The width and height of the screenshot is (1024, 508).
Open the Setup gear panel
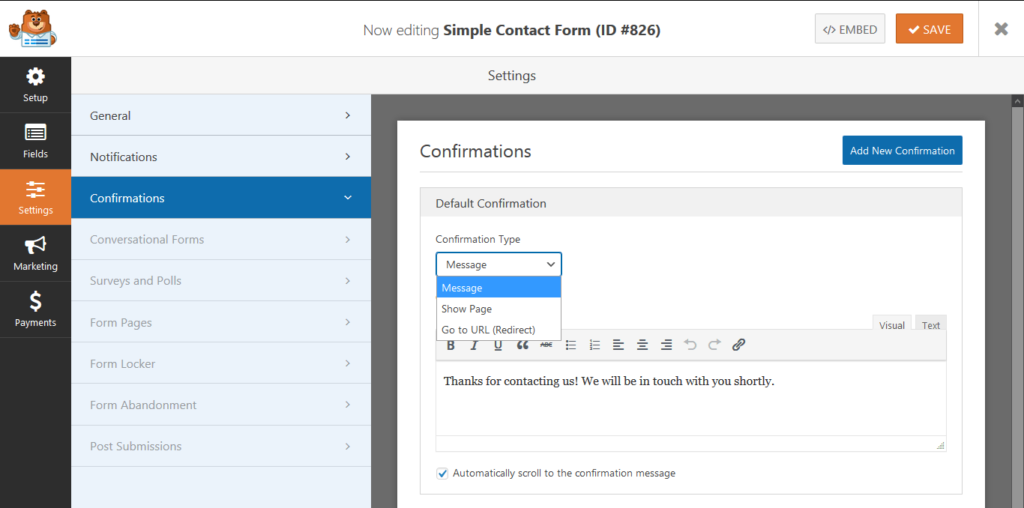coord(35,85)
